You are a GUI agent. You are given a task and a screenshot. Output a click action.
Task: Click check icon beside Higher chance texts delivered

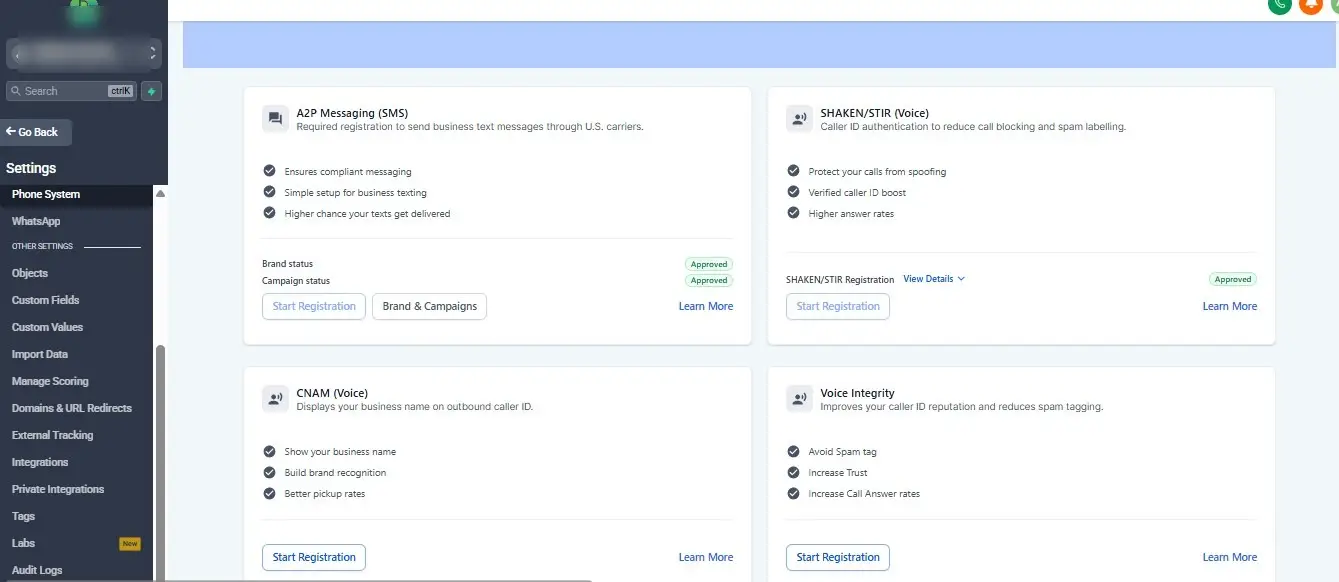269,213
